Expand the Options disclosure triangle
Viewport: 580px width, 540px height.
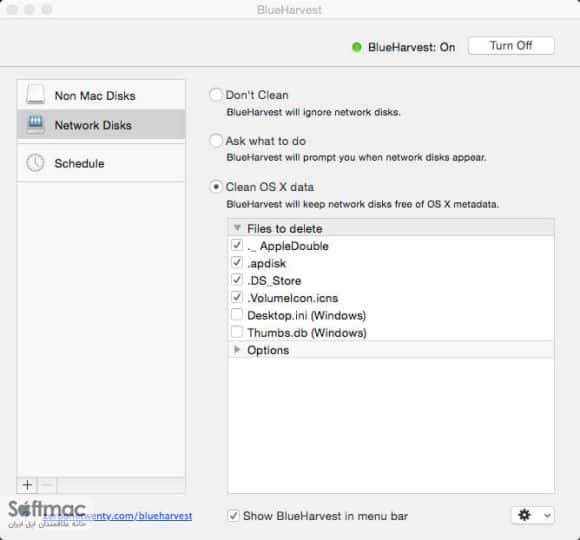(x=237, y=350)
